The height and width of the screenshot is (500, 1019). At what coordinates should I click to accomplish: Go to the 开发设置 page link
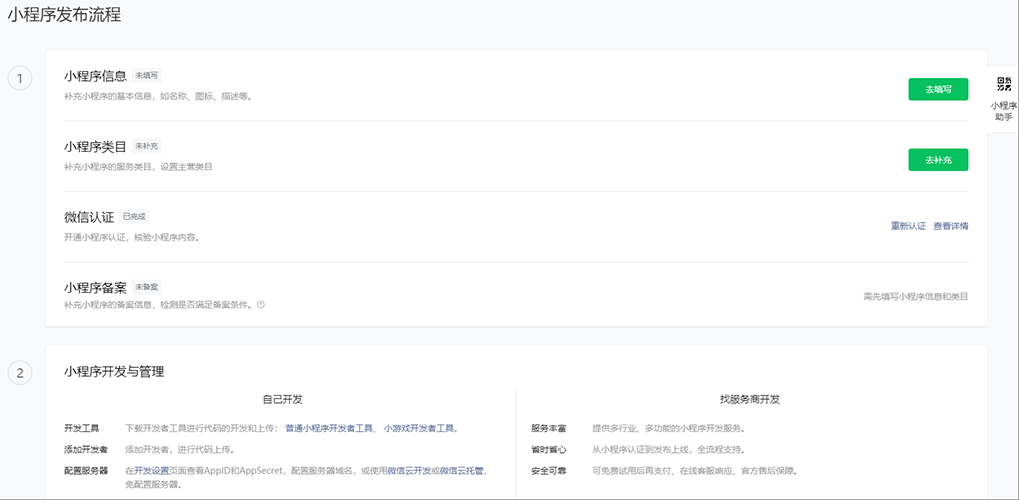(x=151, y=470)
